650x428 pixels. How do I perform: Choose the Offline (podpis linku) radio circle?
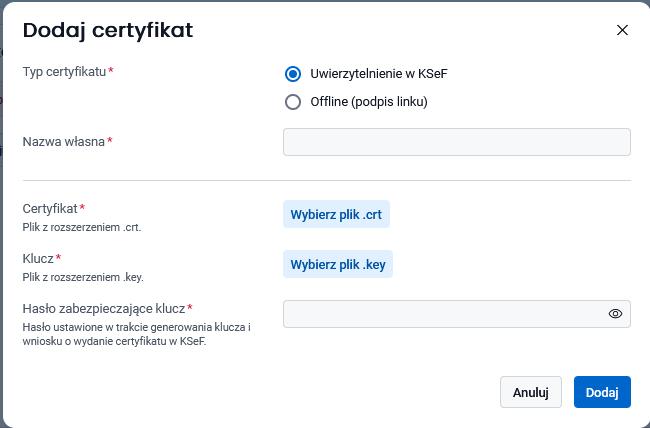click(x=293, y=101)
